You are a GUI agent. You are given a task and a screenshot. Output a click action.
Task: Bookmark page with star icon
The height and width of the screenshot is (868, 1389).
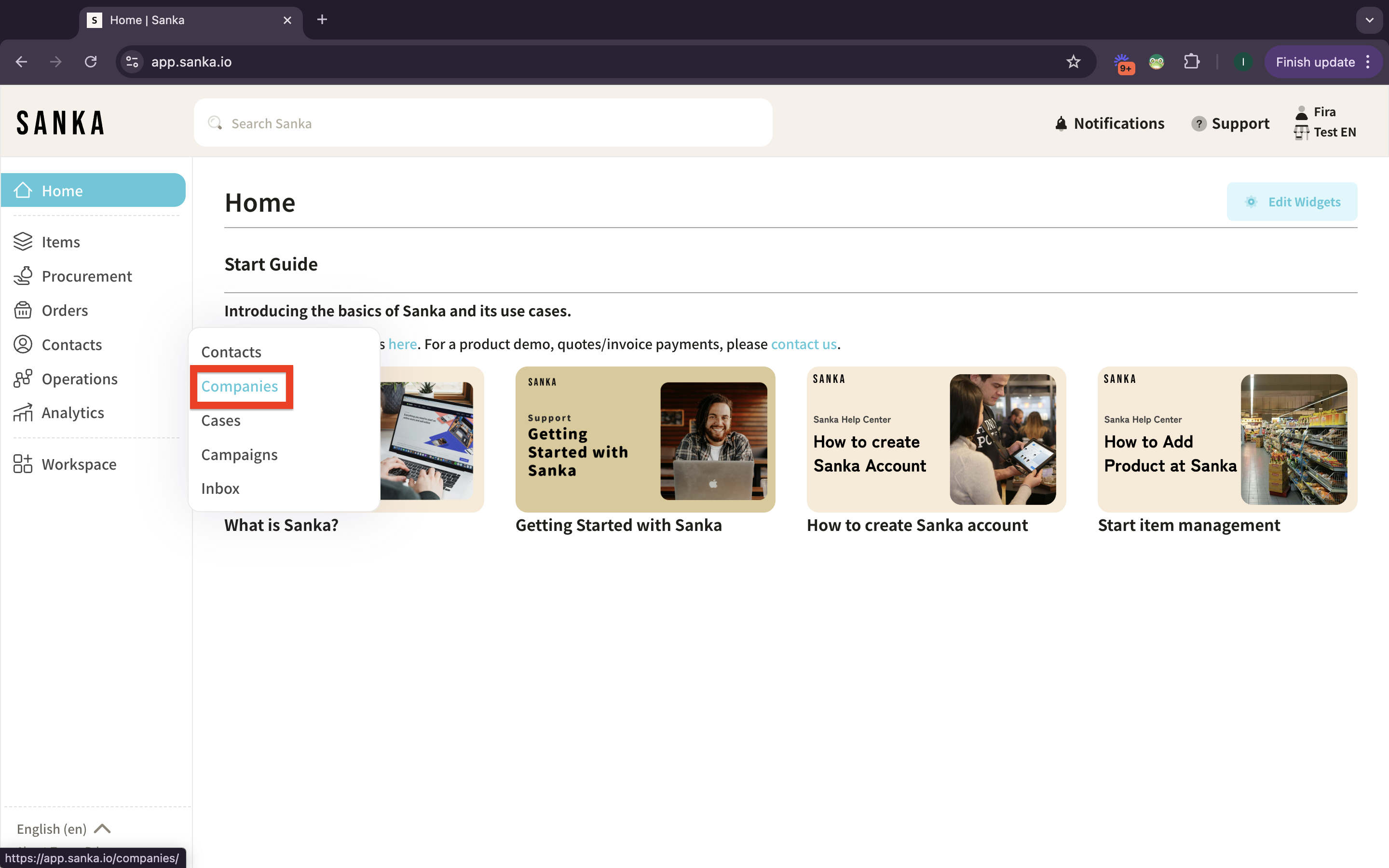[x=1073, y=62]
